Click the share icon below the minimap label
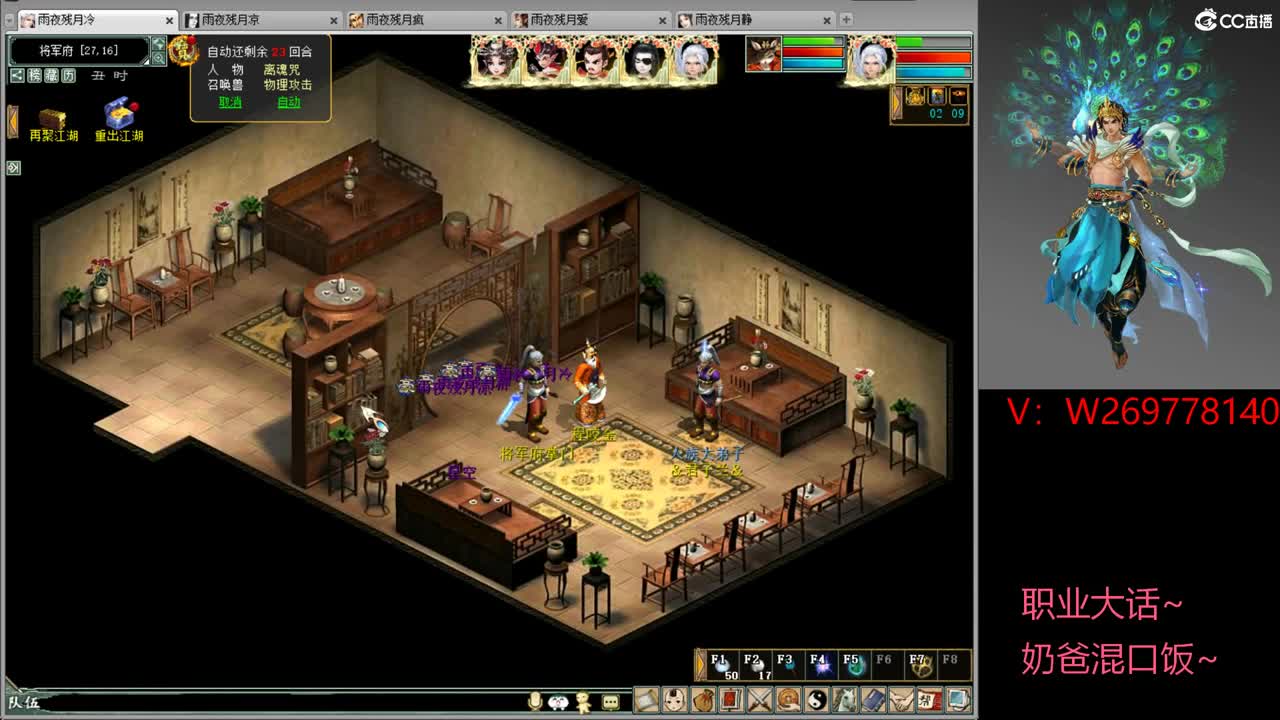The image size is (1280, 720). click(x=17, y=76)
